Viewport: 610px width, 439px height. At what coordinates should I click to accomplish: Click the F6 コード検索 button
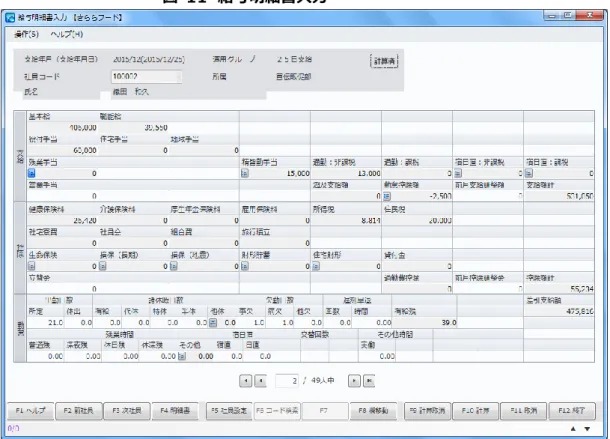277,411
